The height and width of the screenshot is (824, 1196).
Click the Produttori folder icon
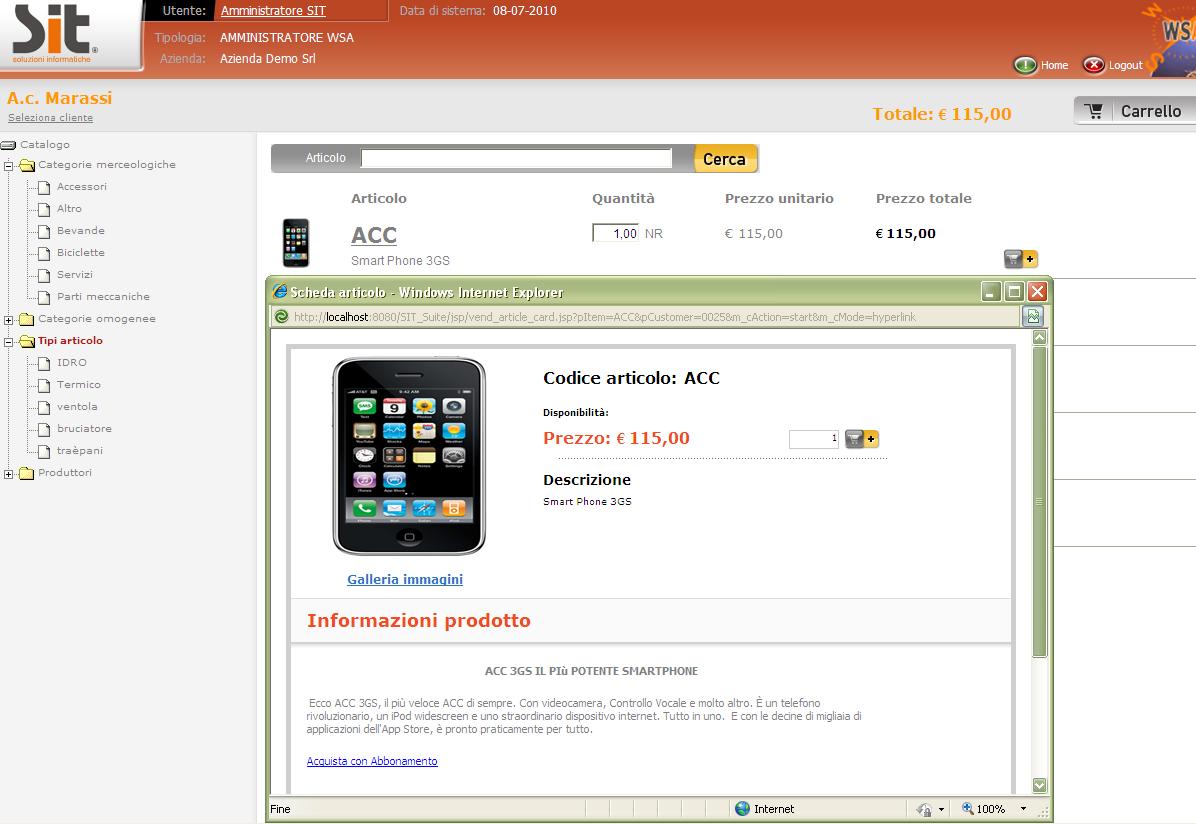point(27,473)
